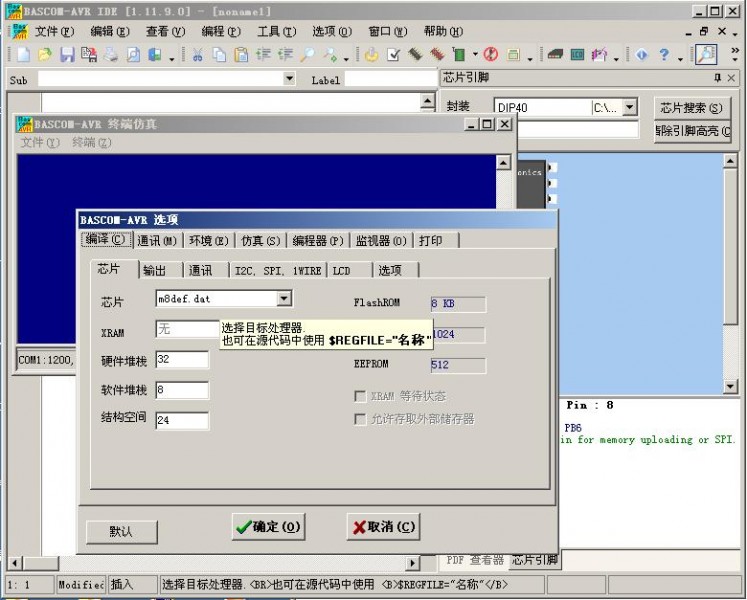Switch to the 仿真(S) options tab
Image resolution: width=747 pixels, height=600 pixels.
tap(261, 241)
